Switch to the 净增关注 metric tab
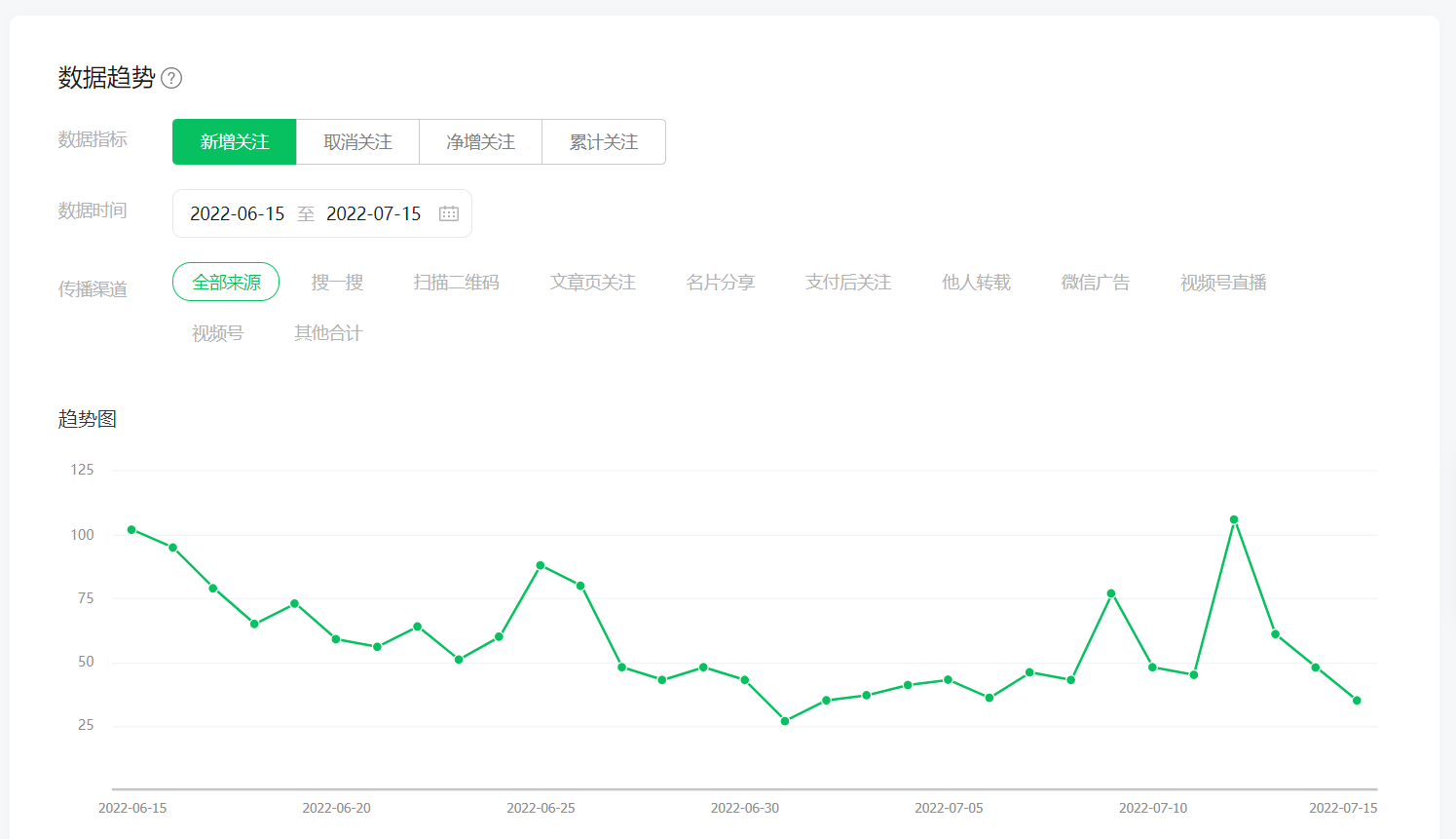The image size is (1456, 839). coord(480,142)
